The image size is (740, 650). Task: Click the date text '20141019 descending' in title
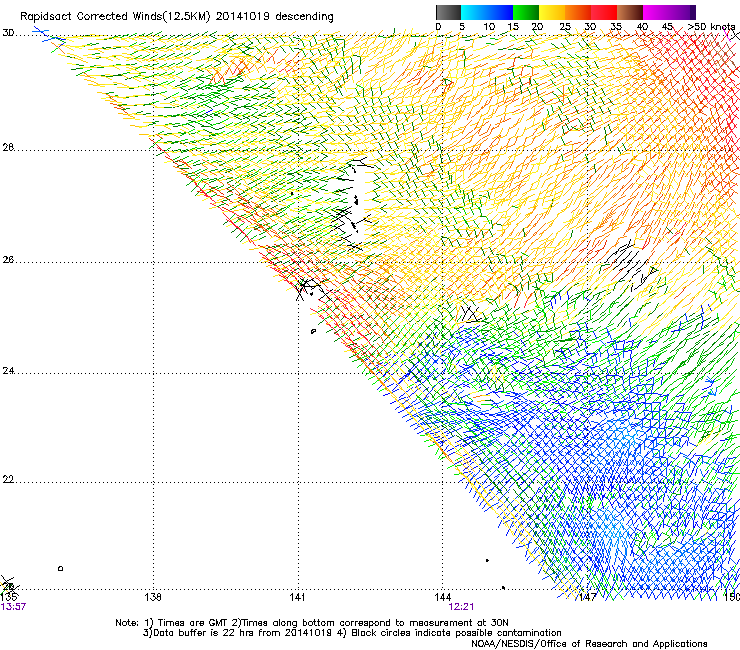point(275,17)
